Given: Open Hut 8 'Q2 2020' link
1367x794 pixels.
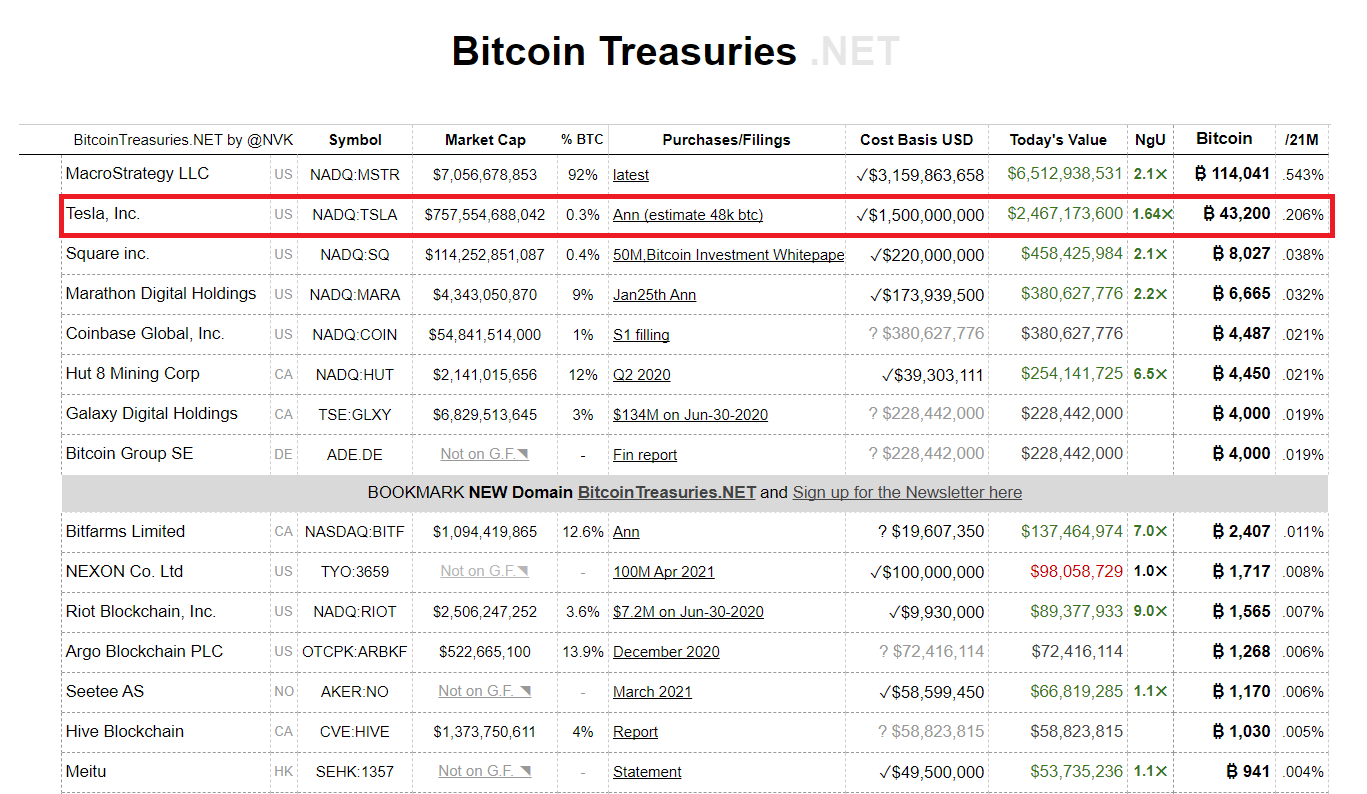Looking at the screenshot, I should pyautogui.click(x=642, y=375).
